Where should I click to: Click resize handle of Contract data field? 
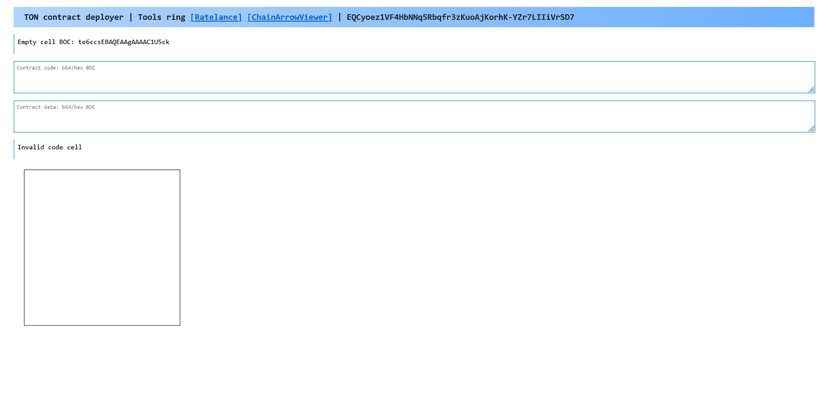[x=811, y=128]
